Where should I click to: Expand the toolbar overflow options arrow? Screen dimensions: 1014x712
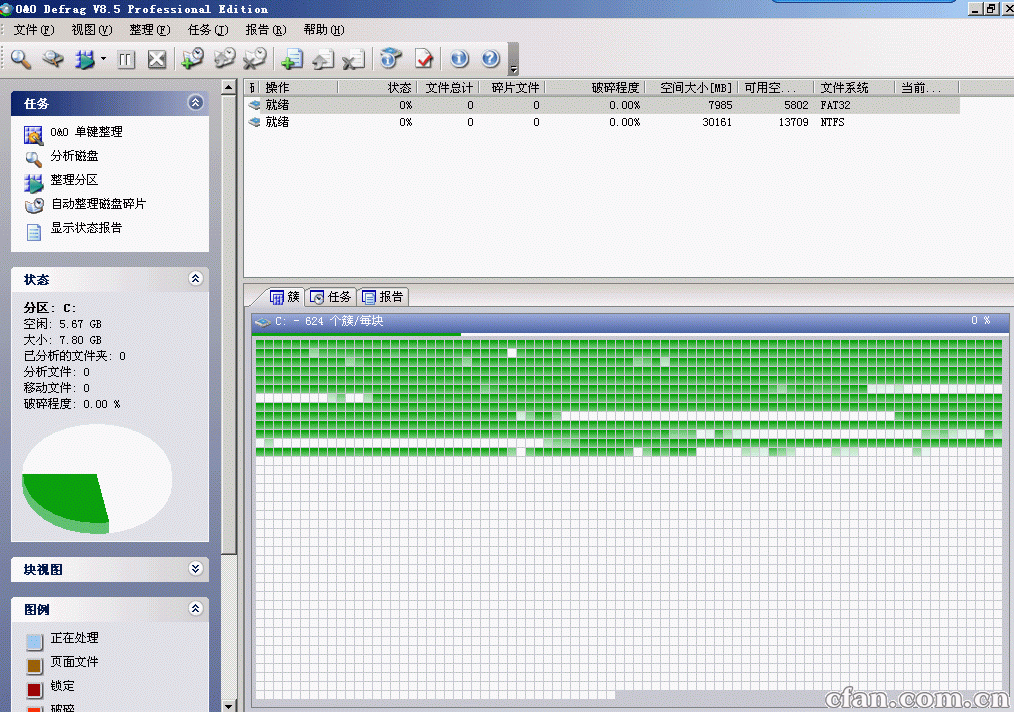[x=513, y=69]
